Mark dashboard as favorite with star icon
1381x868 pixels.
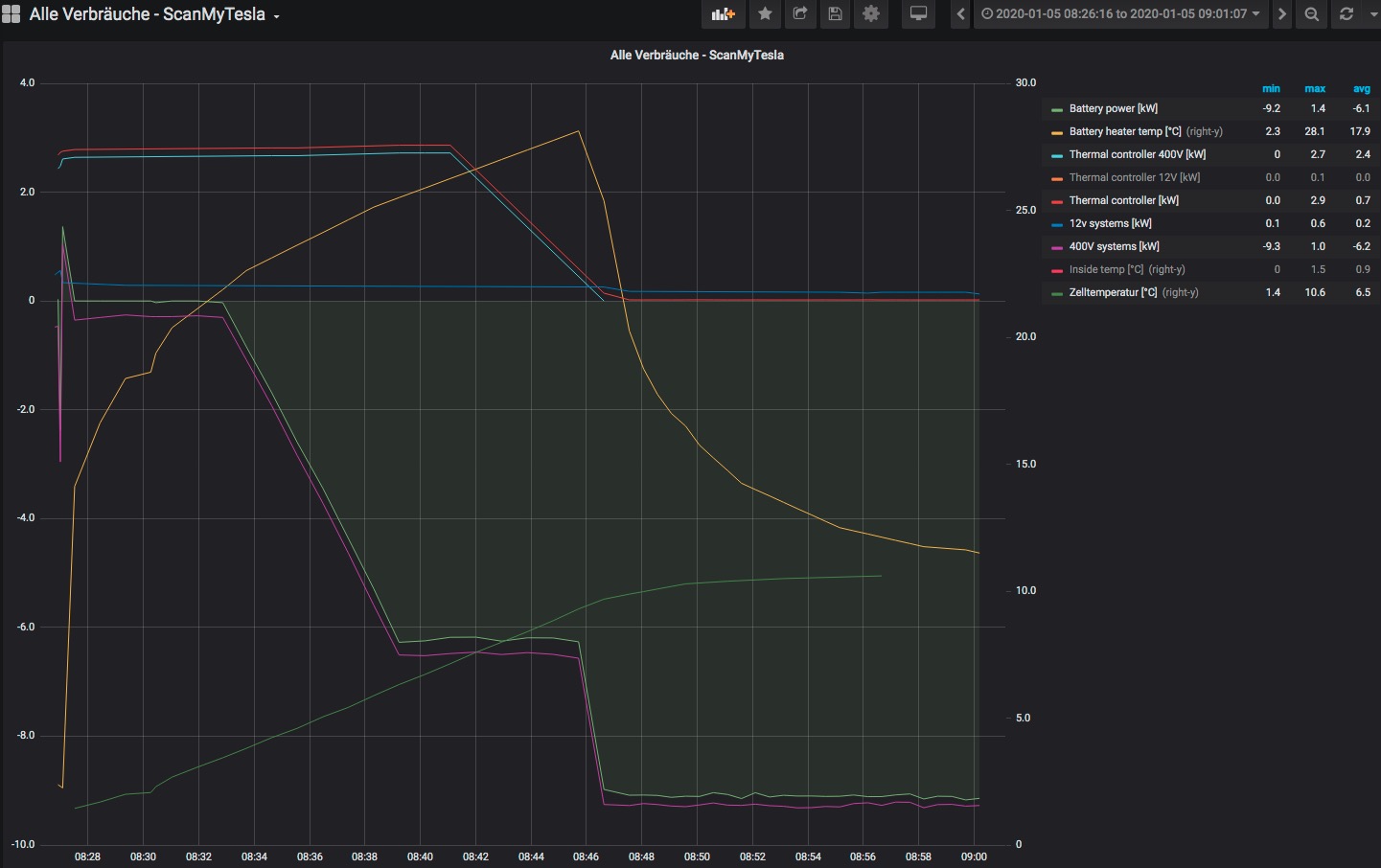(765, 14)
